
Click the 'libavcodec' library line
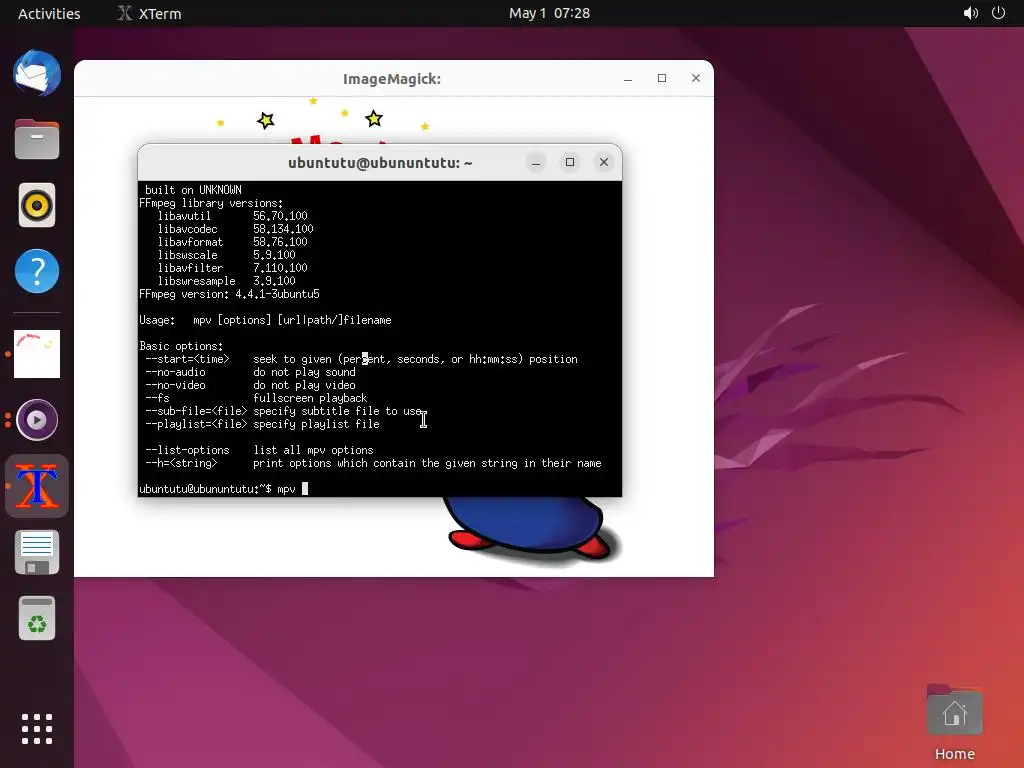[235, 229]
